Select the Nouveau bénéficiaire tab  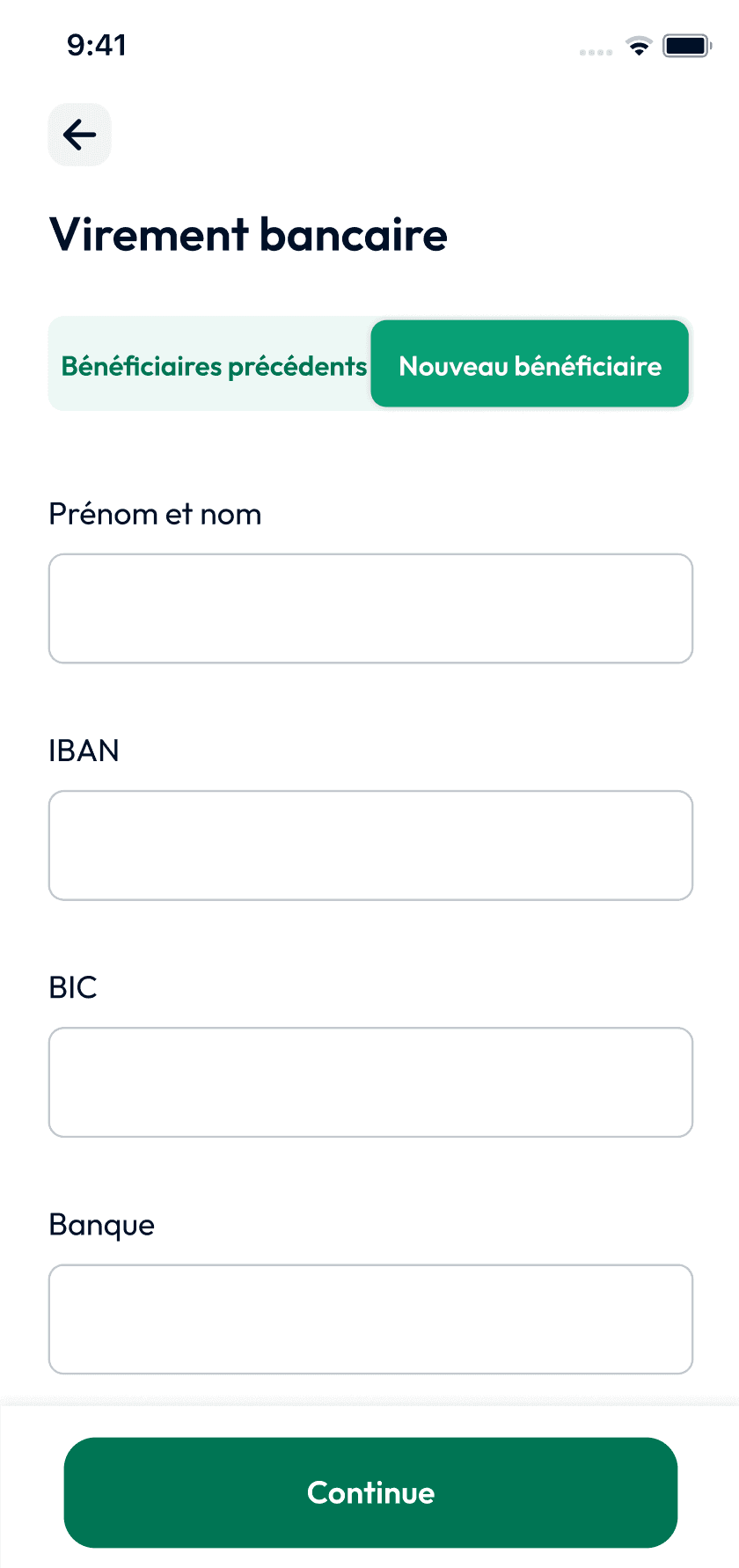click(x=530, y=363)
